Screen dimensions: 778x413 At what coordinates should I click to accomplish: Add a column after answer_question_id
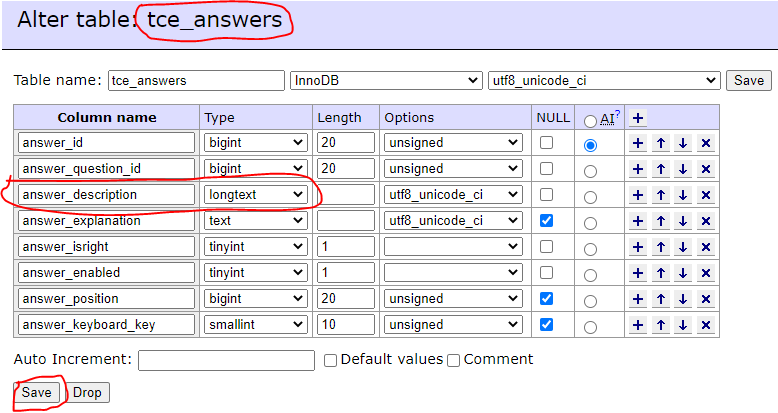638,169
